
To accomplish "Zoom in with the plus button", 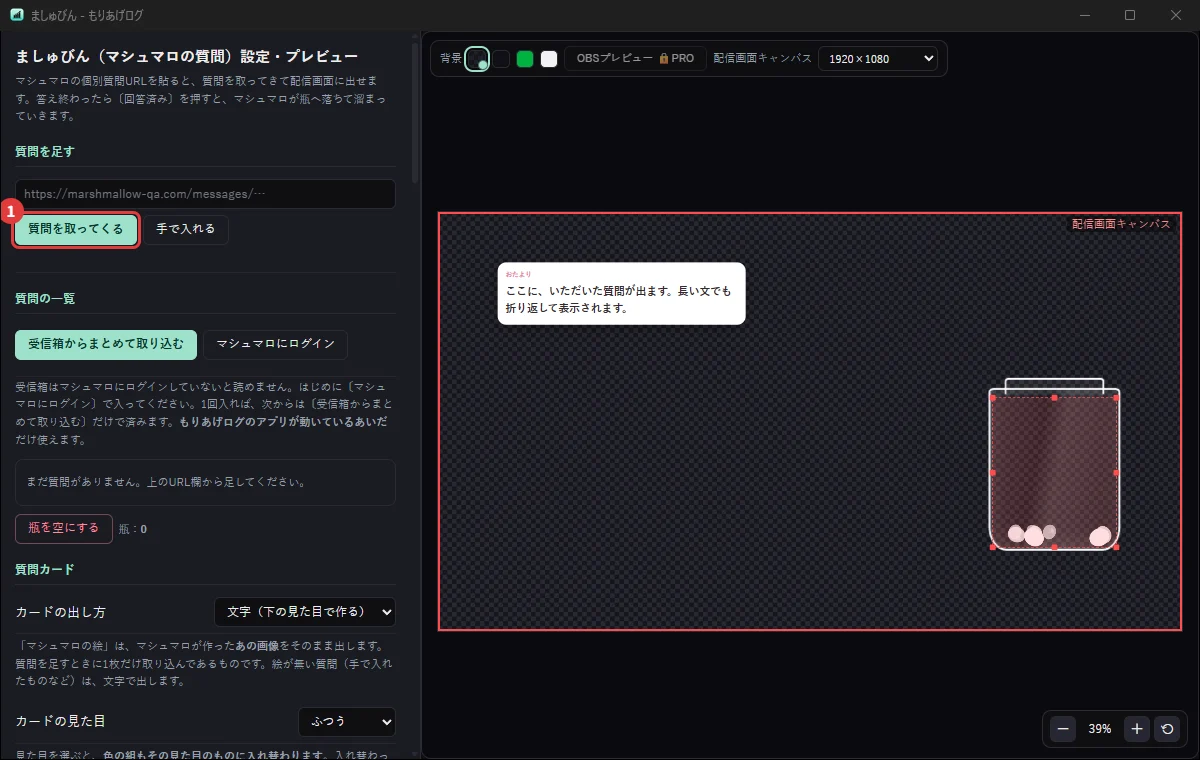I will click(1137, 729).
